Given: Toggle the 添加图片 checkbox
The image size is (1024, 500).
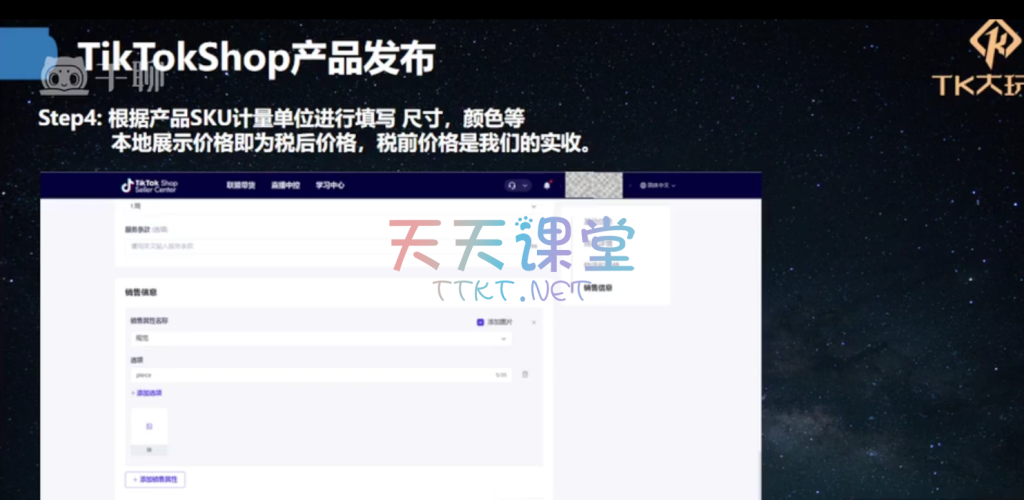Looking at the screenshot, I should point(481,322).
